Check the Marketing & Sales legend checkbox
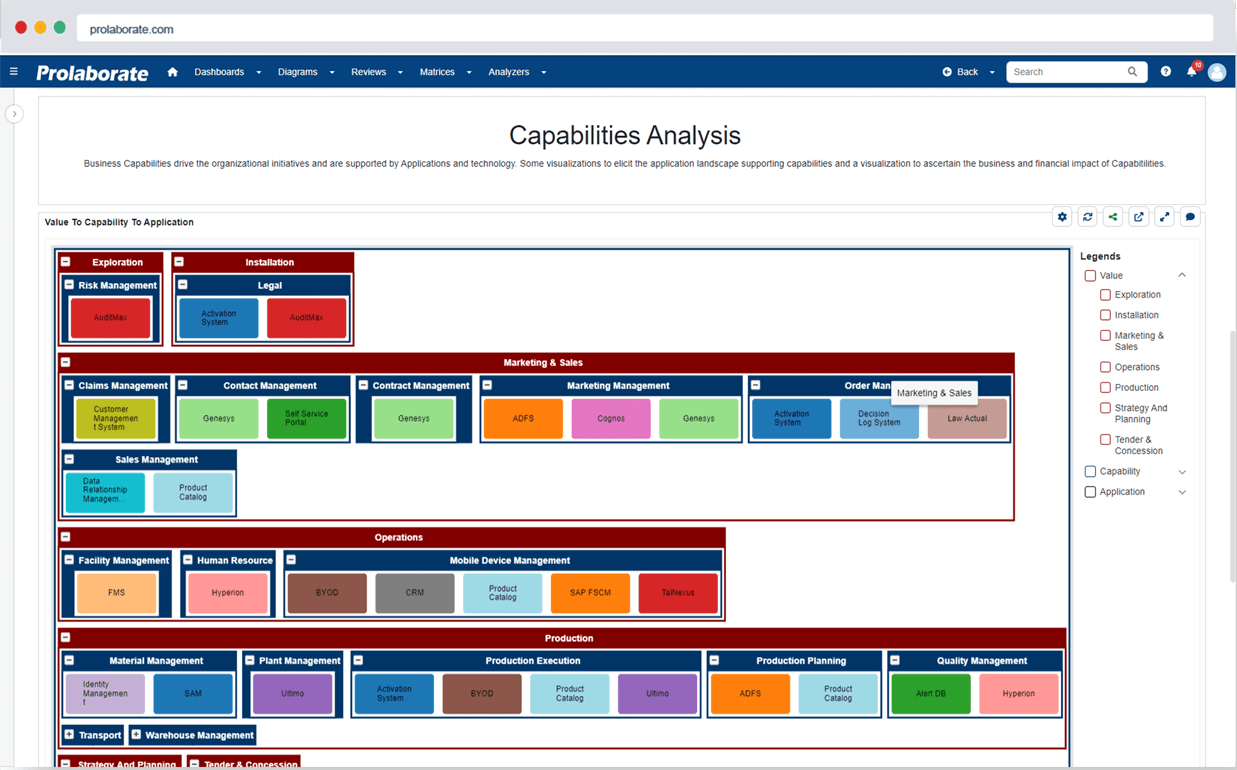Image resolution: width=1237 pixels, height=770 pixels. click(x=1105, y=336)
